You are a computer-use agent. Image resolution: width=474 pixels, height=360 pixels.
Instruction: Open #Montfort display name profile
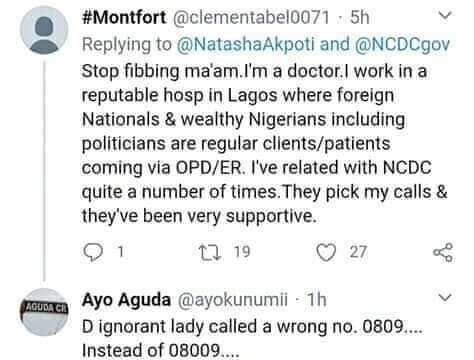coord(124,17)
